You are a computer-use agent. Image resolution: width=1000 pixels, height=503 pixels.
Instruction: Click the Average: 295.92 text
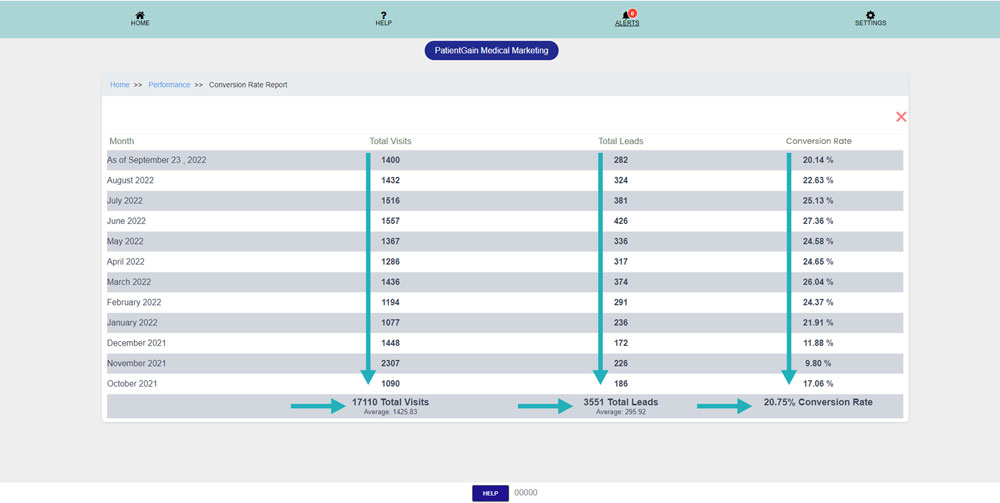(621, 412)
